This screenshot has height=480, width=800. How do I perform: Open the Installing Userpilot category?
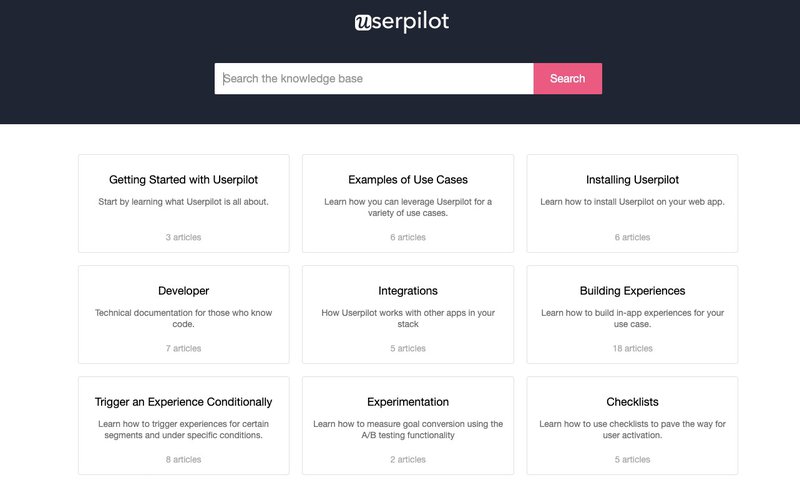click(x=632, y=180)
